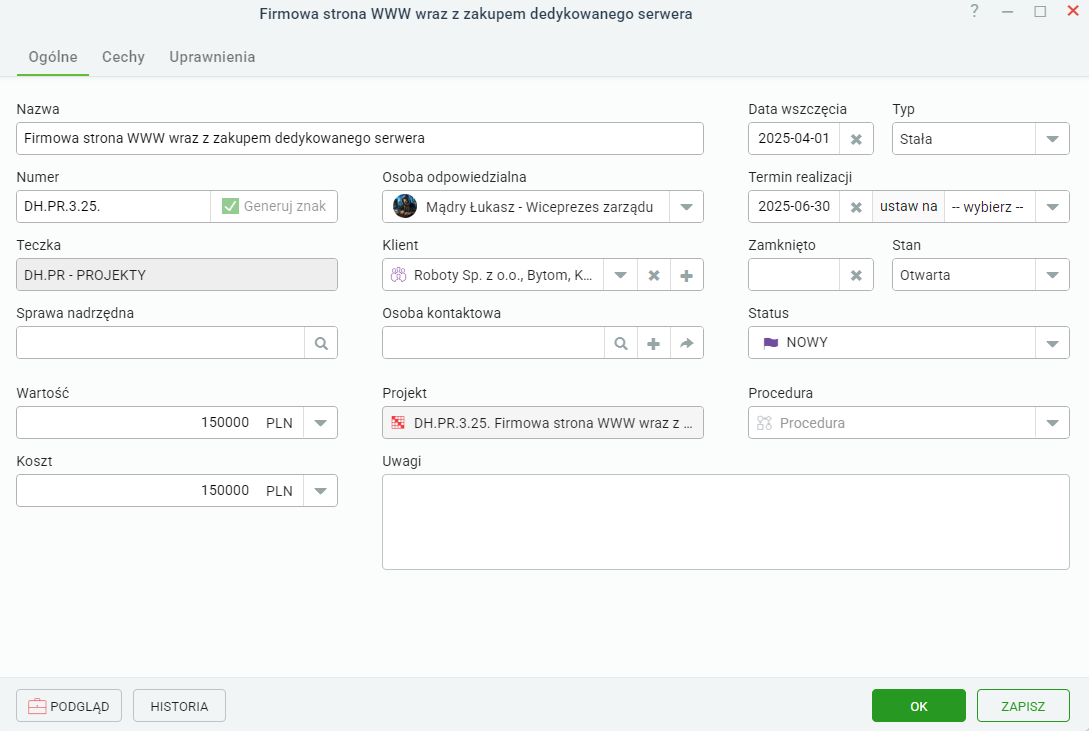This screenshot has height=731, width=1089.
Task: Click the empty Zamknięto date input
Action: (794, 275)
